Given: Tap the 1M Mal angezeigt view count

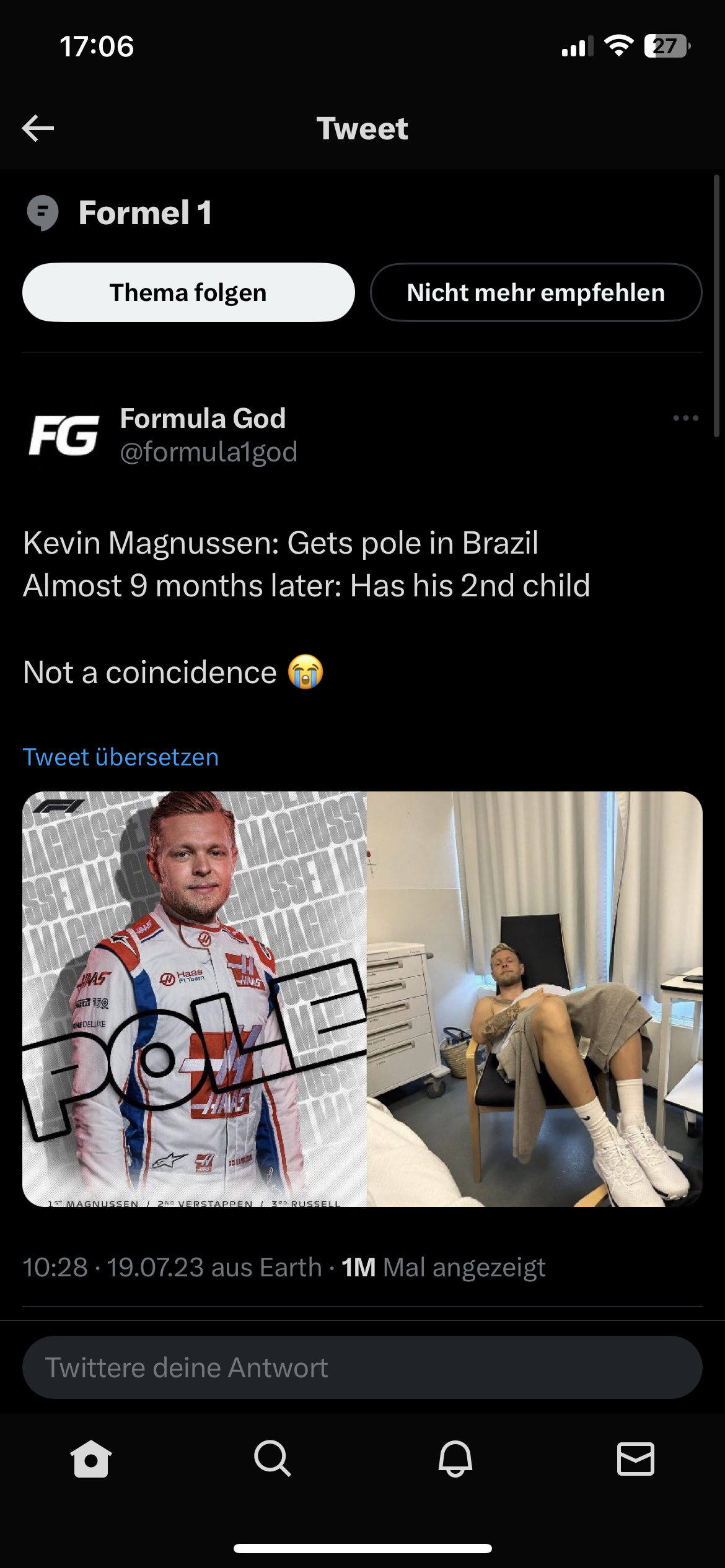Looking at the screenshot, I should 444,1268.
